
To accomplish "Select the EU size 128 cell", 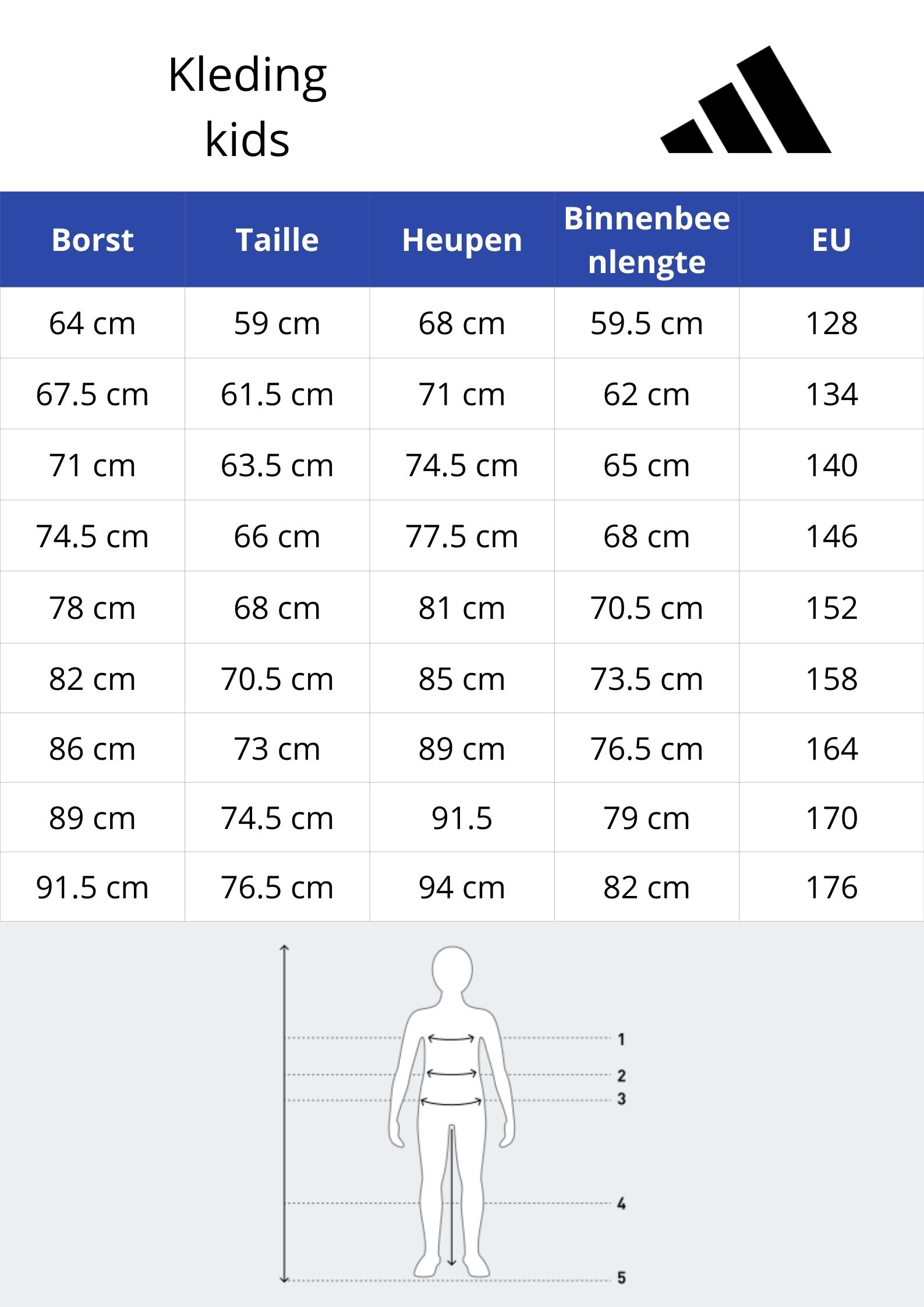I will point(831,323).
